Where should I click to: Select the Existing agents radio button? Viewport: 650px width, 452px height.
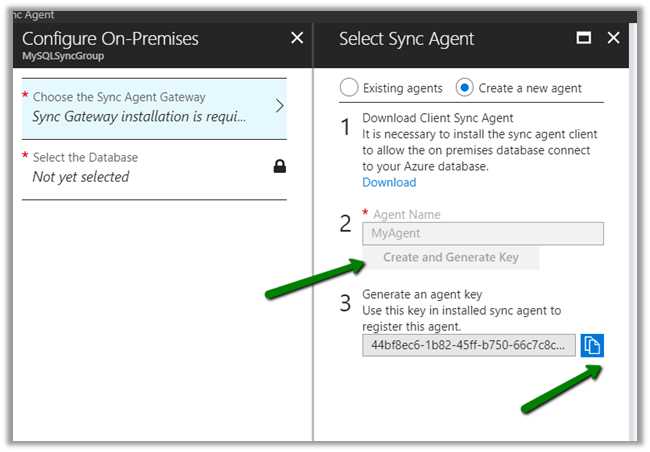(349, 87)
